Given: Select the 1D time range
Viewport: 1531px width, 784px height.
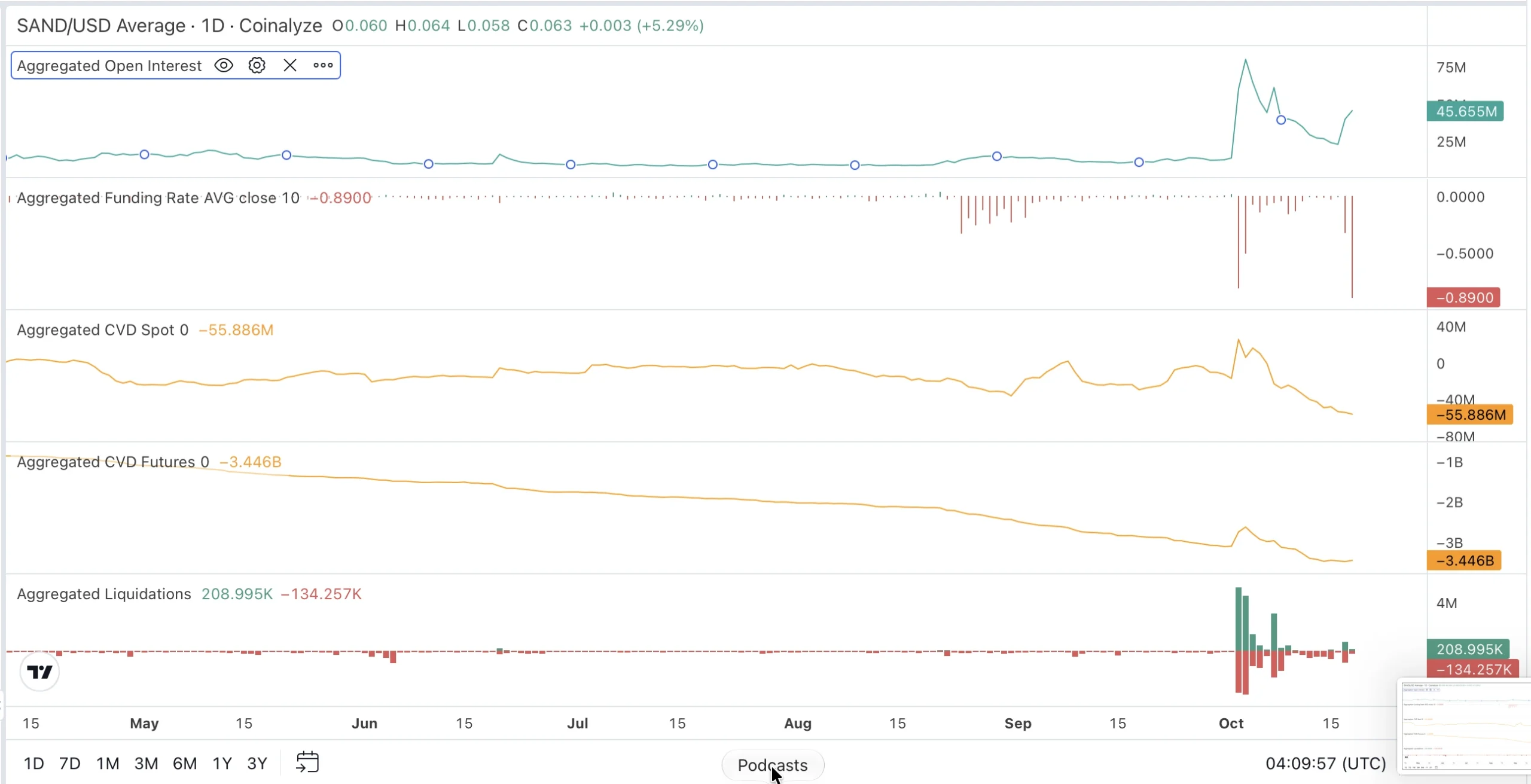Looking at the screenshot, I should point(33,764).
